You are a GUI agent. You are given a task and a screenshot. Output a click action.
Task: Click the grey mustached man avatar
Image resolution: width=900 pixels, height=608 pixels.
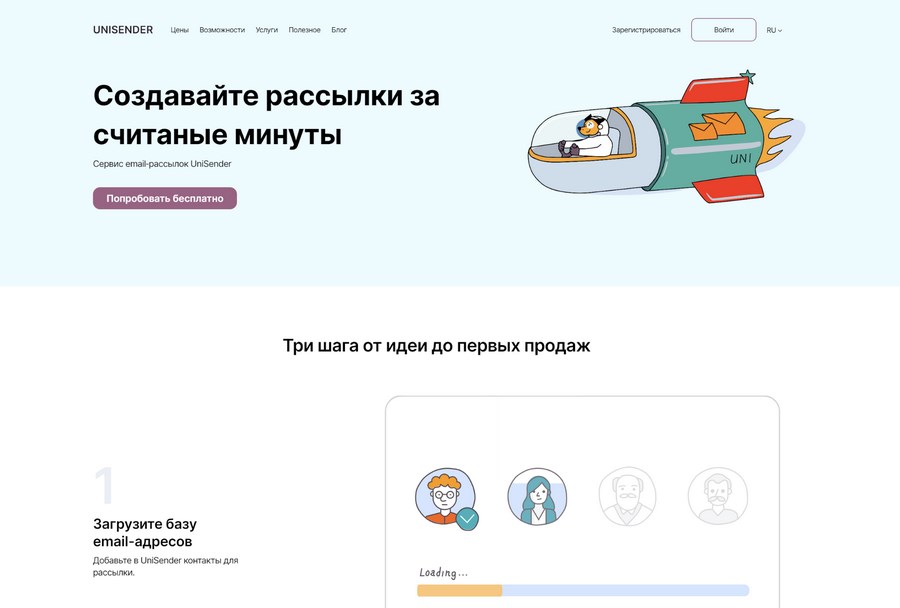click(x=627, y=497)
